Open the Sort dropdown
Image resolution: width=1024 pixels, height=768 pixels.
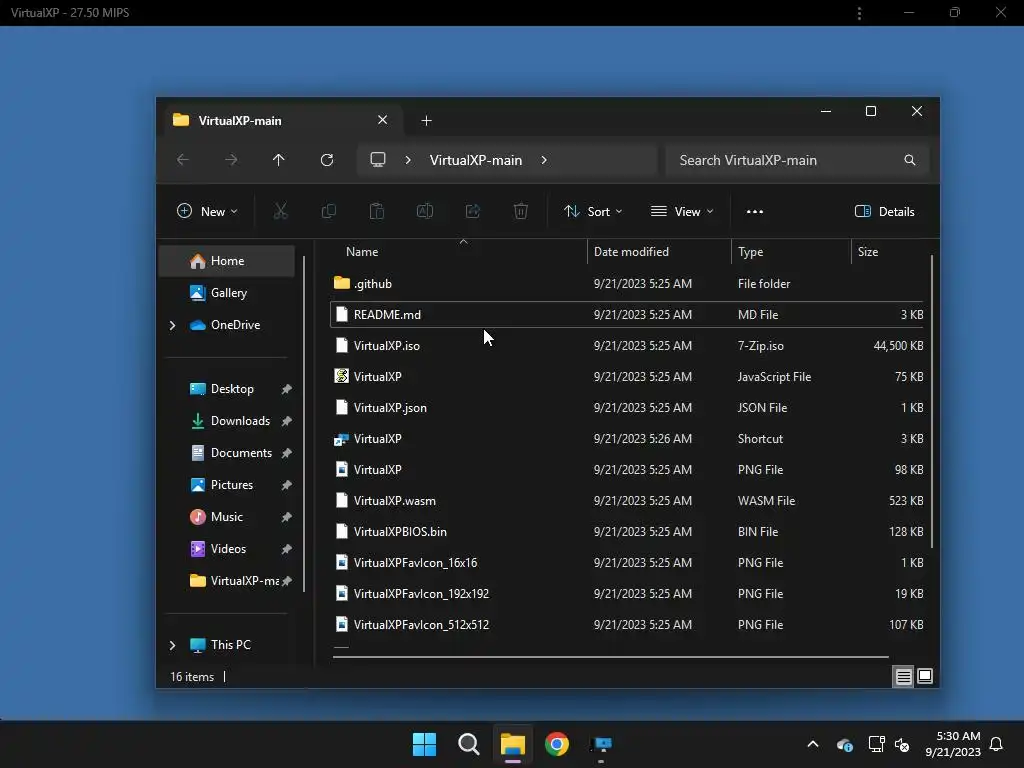593,212
